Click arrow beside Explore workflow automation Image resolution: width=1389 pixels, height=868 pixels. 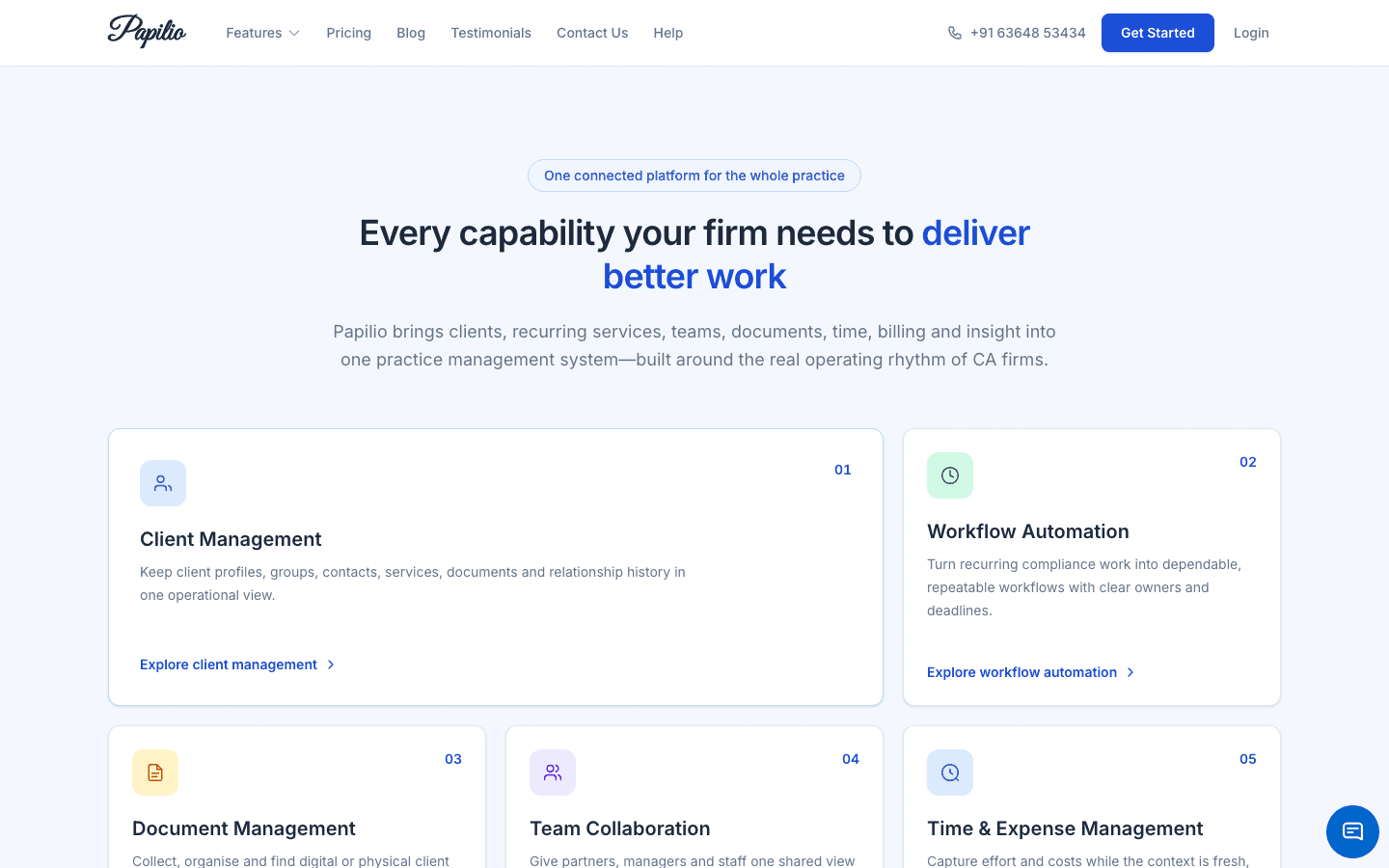[x=1130, y=672]
